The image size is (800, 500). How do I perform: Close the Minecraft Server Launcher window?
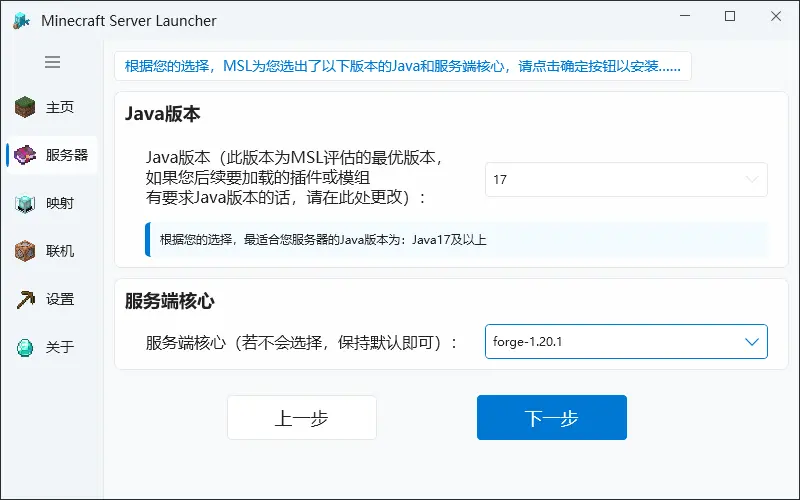pyautogui.click(x=776, y=16)
